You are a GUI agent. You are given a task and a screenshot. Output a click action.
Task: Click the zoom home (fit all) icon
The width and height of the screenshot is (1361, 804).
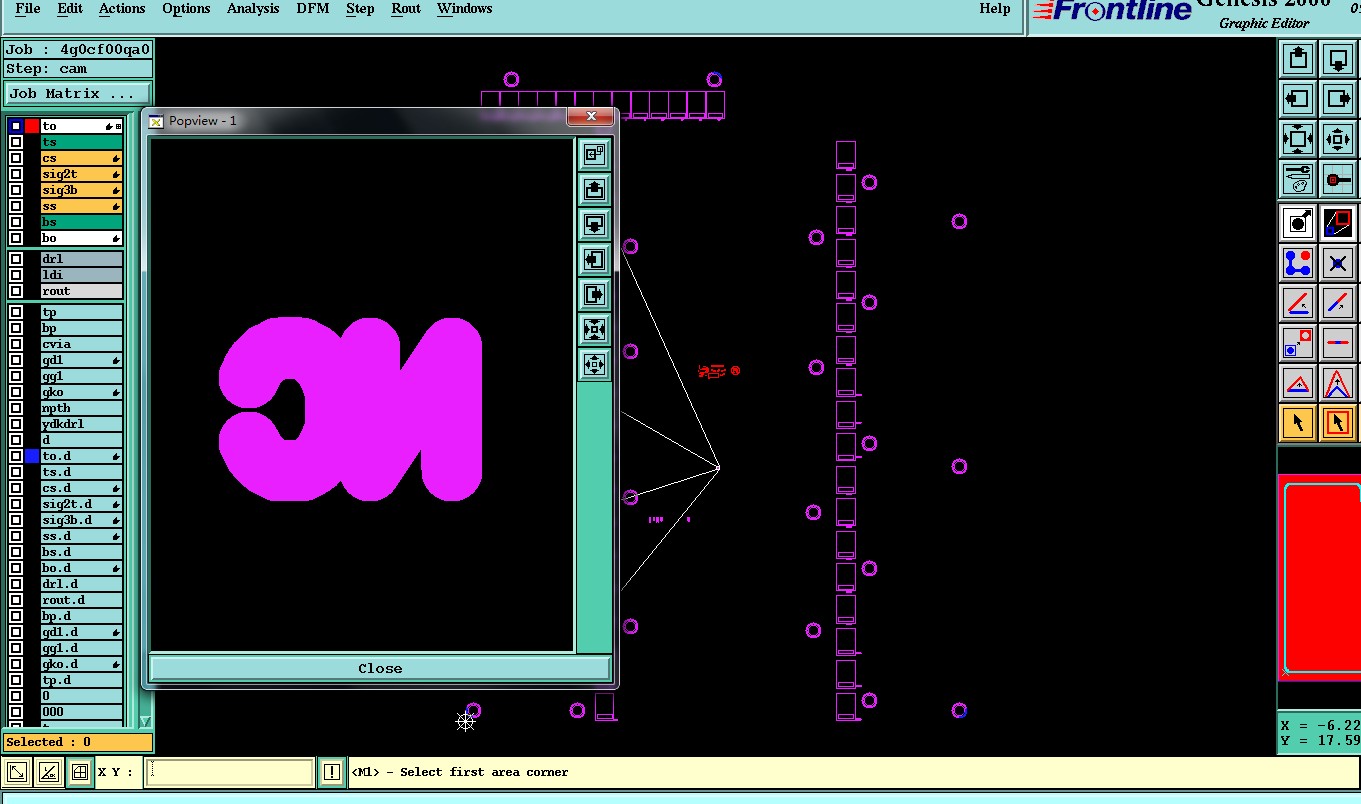(x=1298, y=138)
